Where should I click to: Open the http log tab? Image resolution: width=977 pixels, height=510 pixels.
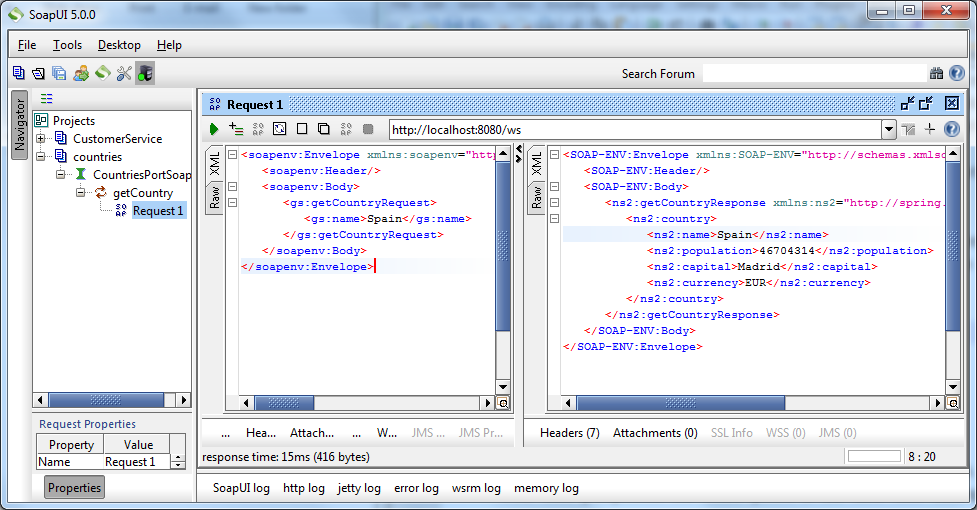[x=304, y=488]
